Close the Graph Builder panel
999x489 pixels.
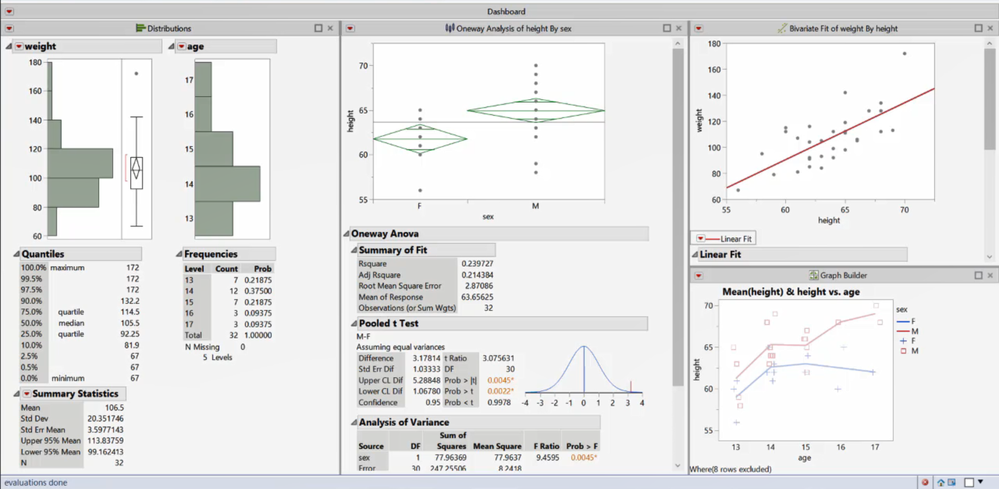pyautogui.click(x=990, y=275)
